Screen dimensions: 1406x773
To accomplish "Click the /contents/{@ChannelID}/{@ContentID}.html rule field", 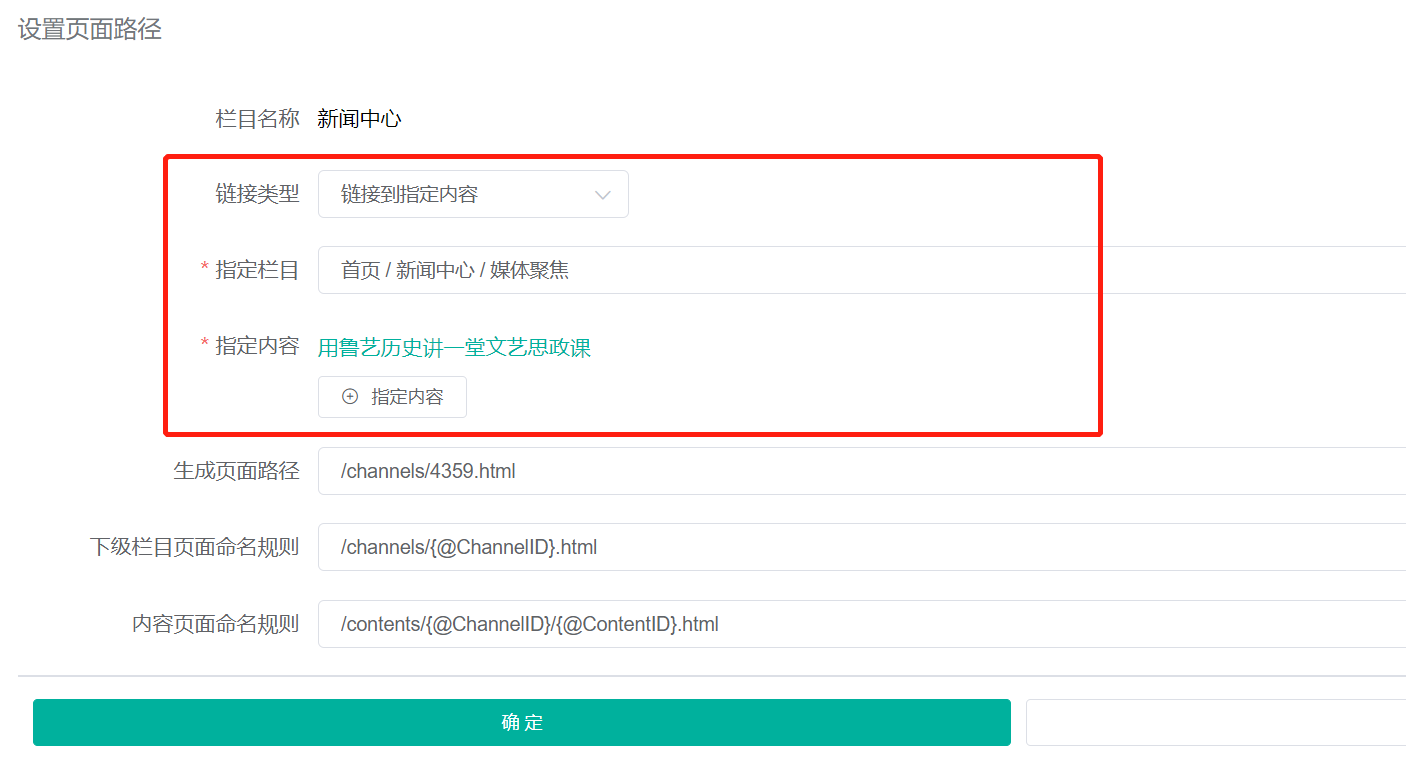I will click(x=860, y=624).
